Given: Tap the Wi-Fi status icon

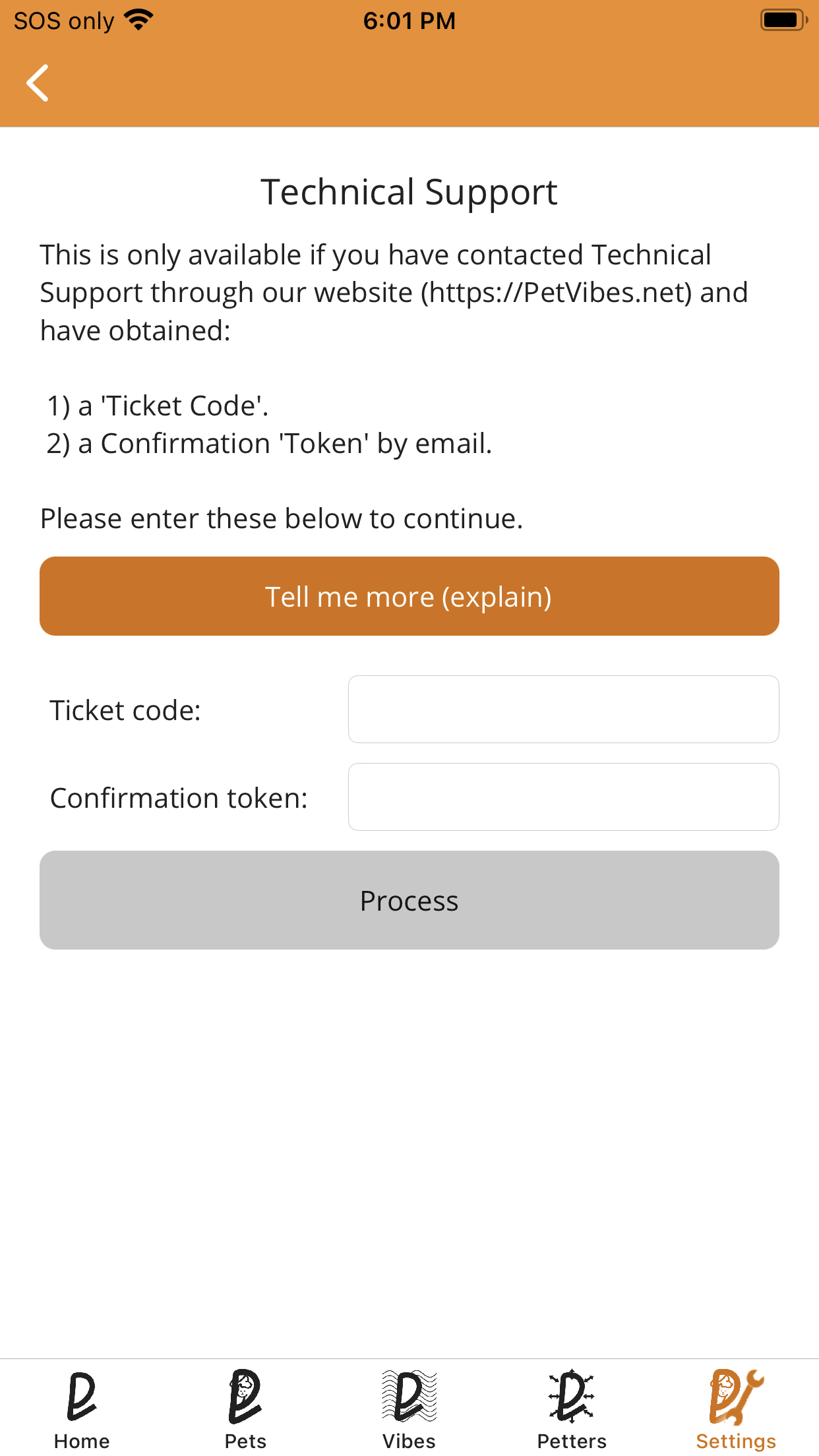Looking at the screenshot, I should (x=138, y=20).
